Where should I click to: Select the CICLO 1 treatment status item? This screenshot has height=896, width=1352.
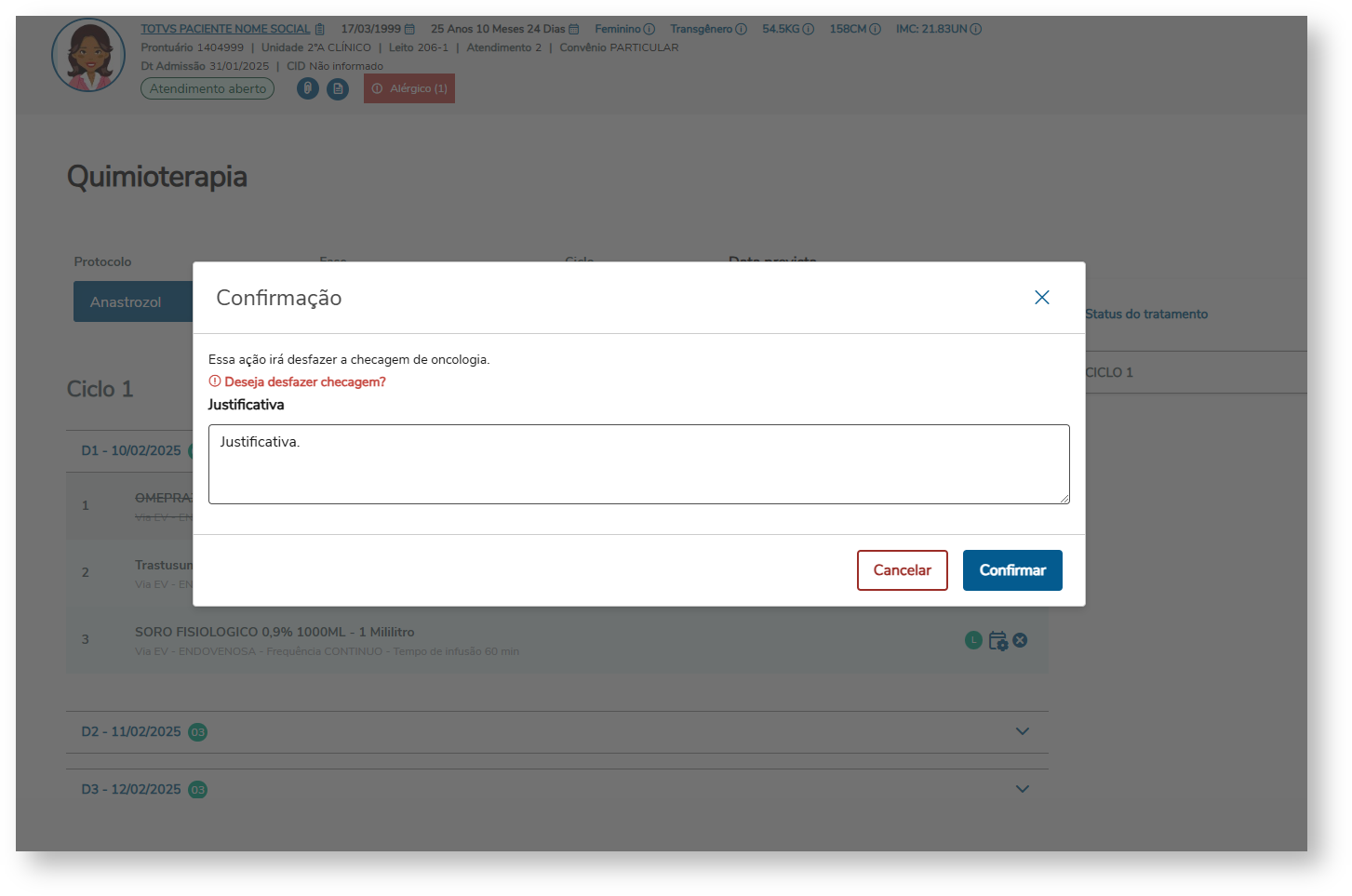pos(1109,372)
